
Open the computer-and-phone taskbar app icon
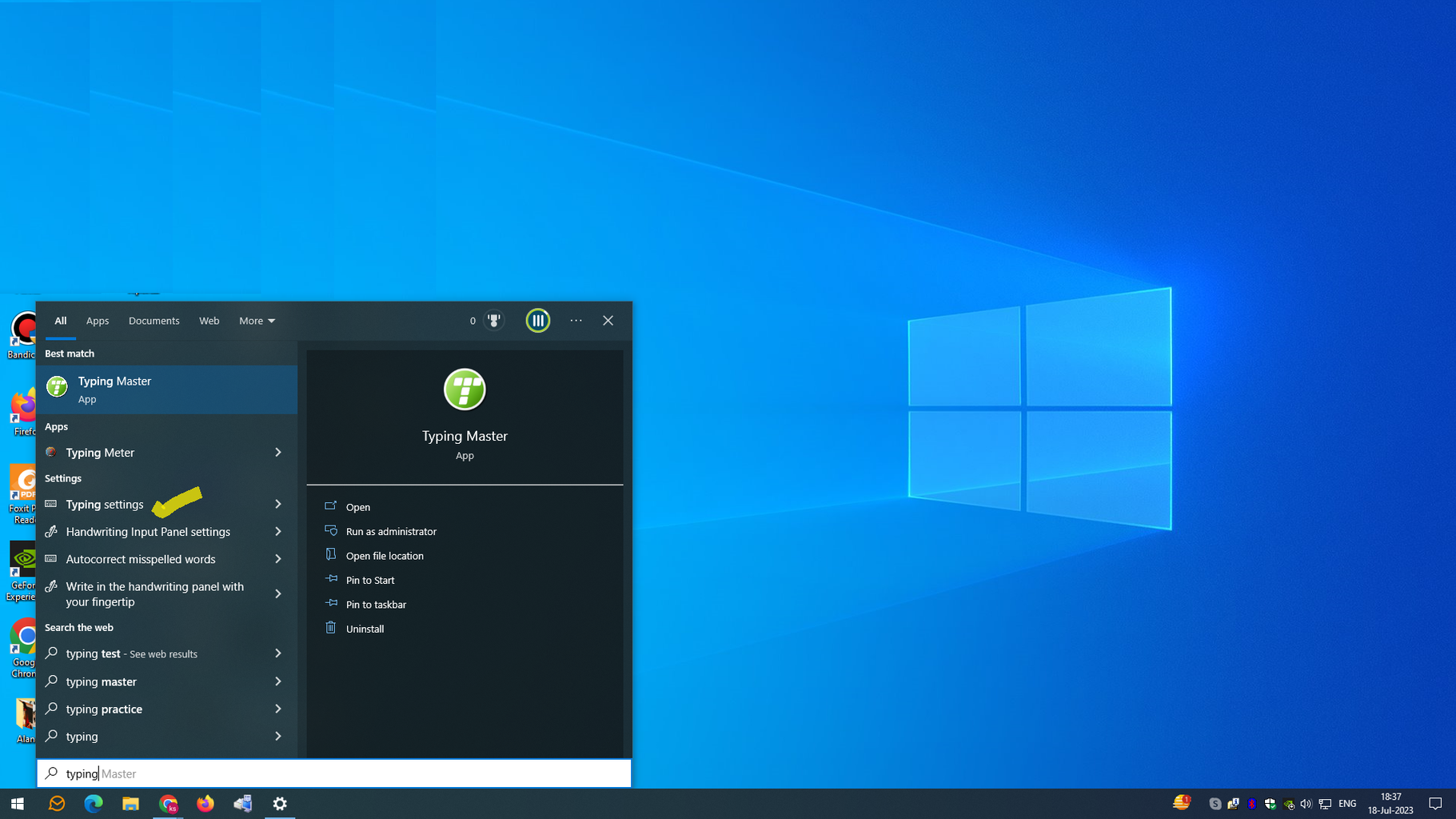click(x=243, y=804)
